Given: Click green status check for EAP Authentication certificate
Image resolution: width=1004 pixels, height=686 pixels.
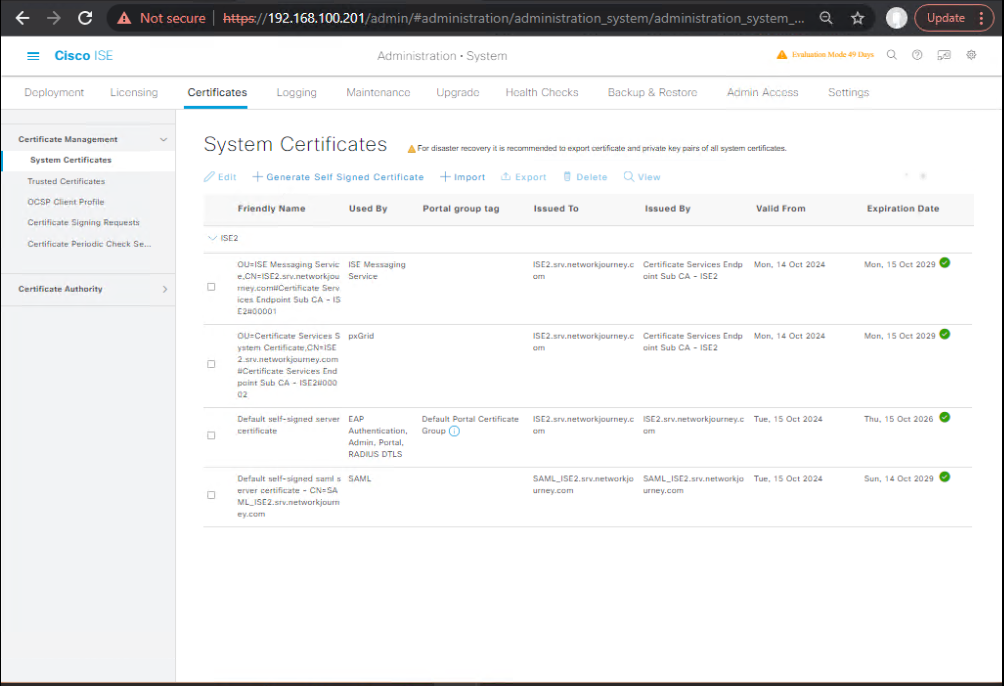Looking at the screenshot, I should pos(944,418).
